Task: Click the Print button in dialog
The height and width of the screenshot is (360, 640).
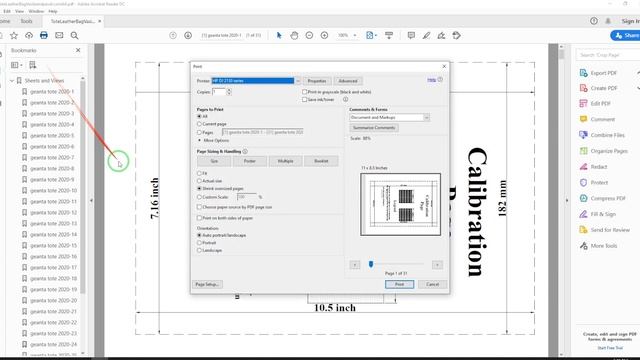Action: point(399,284)
